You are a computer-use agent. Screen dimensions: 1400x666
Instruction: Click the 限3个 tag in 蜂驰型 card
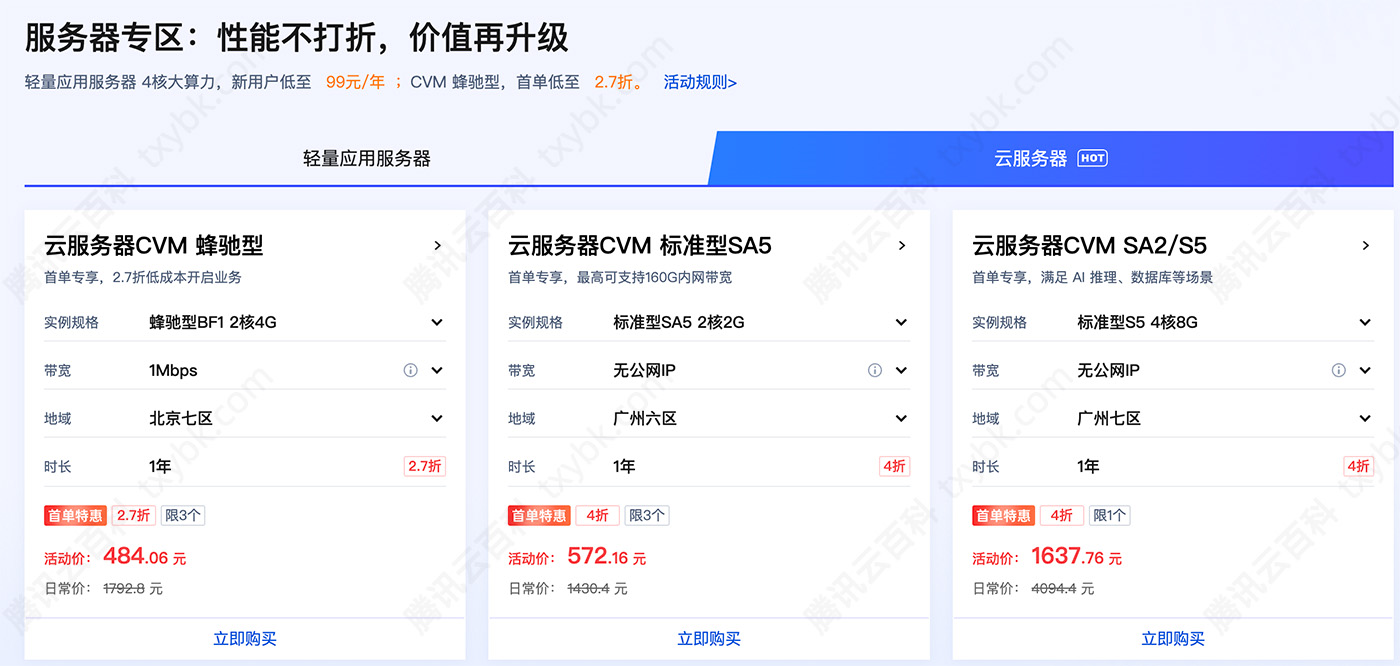183,516
